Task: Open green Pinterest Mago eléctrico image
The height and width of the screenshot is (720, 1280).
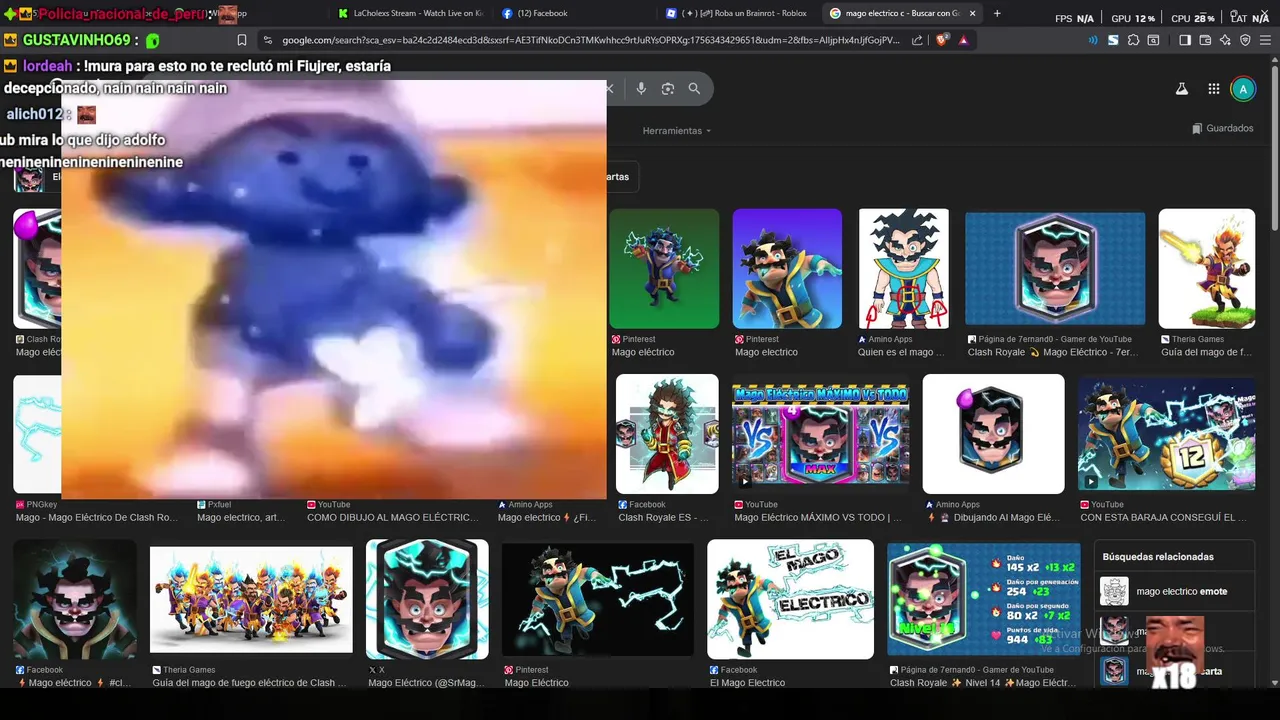Action: pos(664,268)
